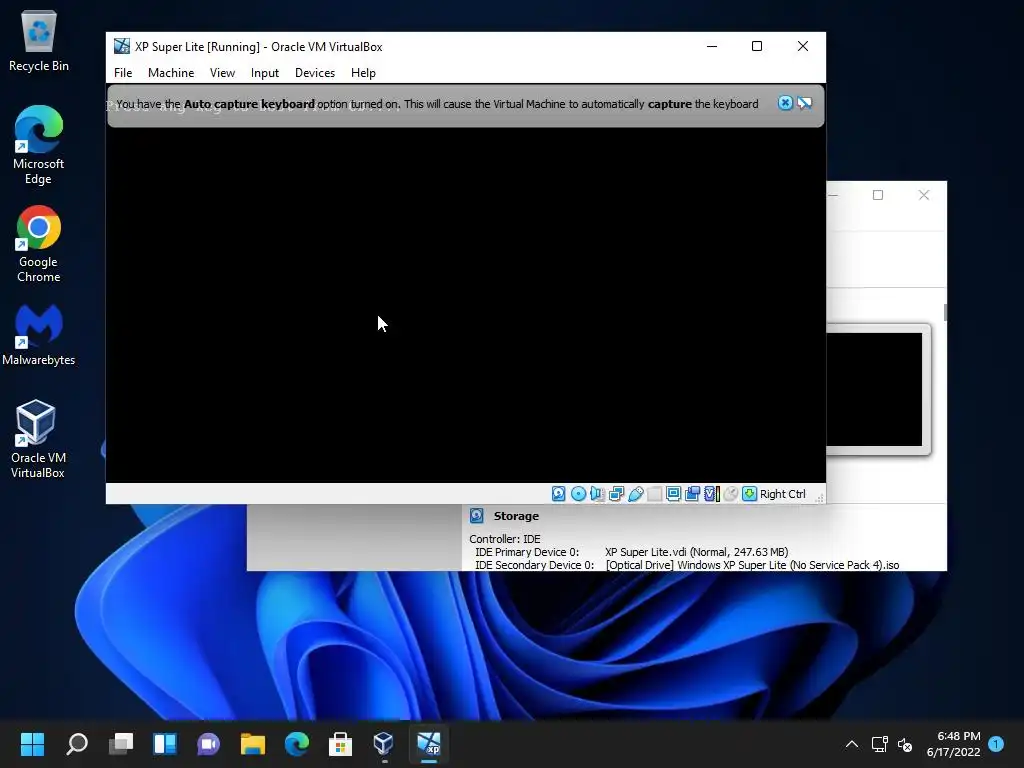
Task: Click the don't show message again icon
Action: click(x=805, y=103)
